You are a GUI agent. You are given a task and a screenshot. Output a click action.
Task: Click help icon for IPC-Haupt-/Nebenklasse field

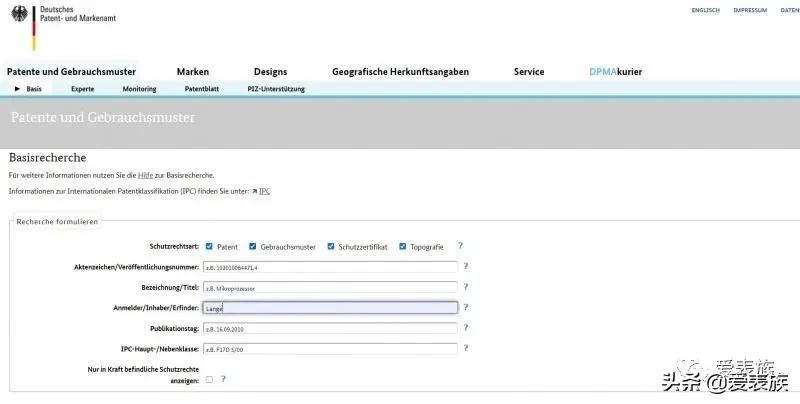(466, 348)
